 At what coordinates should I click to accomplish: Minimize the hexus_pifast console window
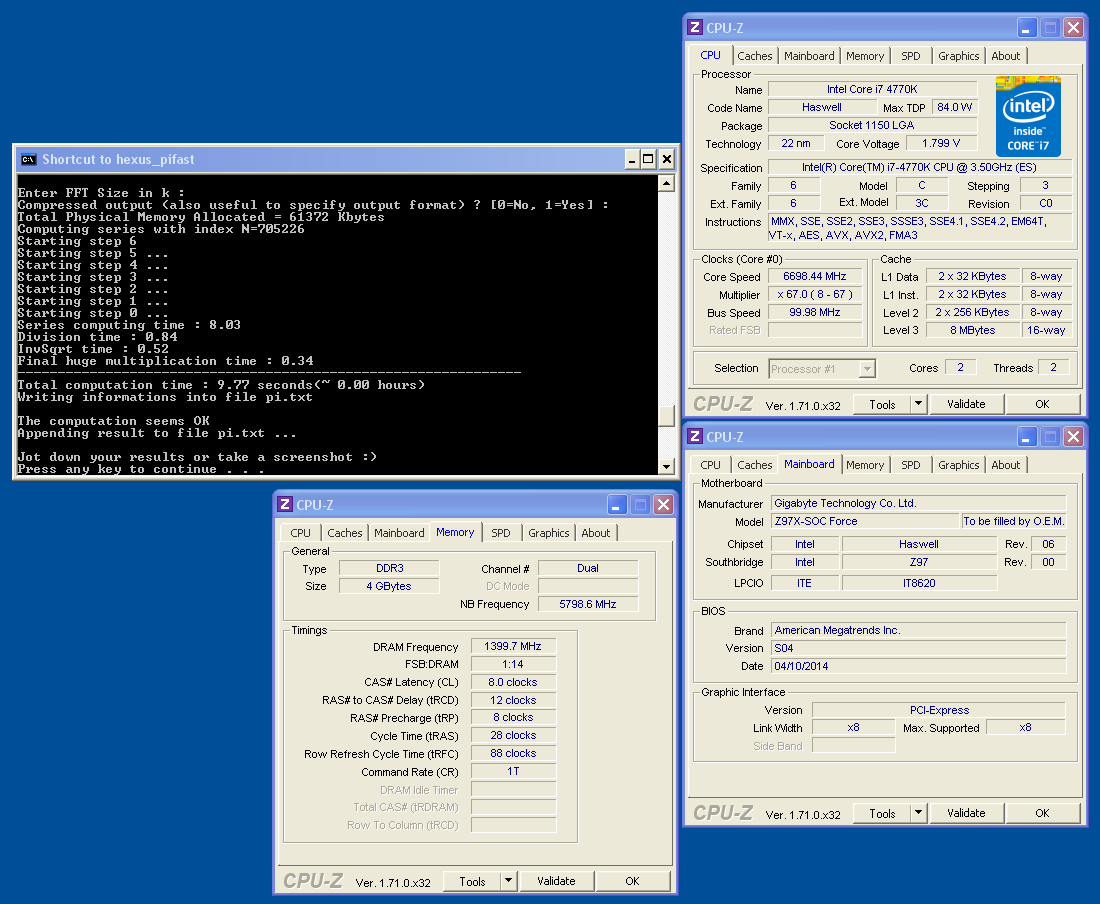click(x=632, y=159)
